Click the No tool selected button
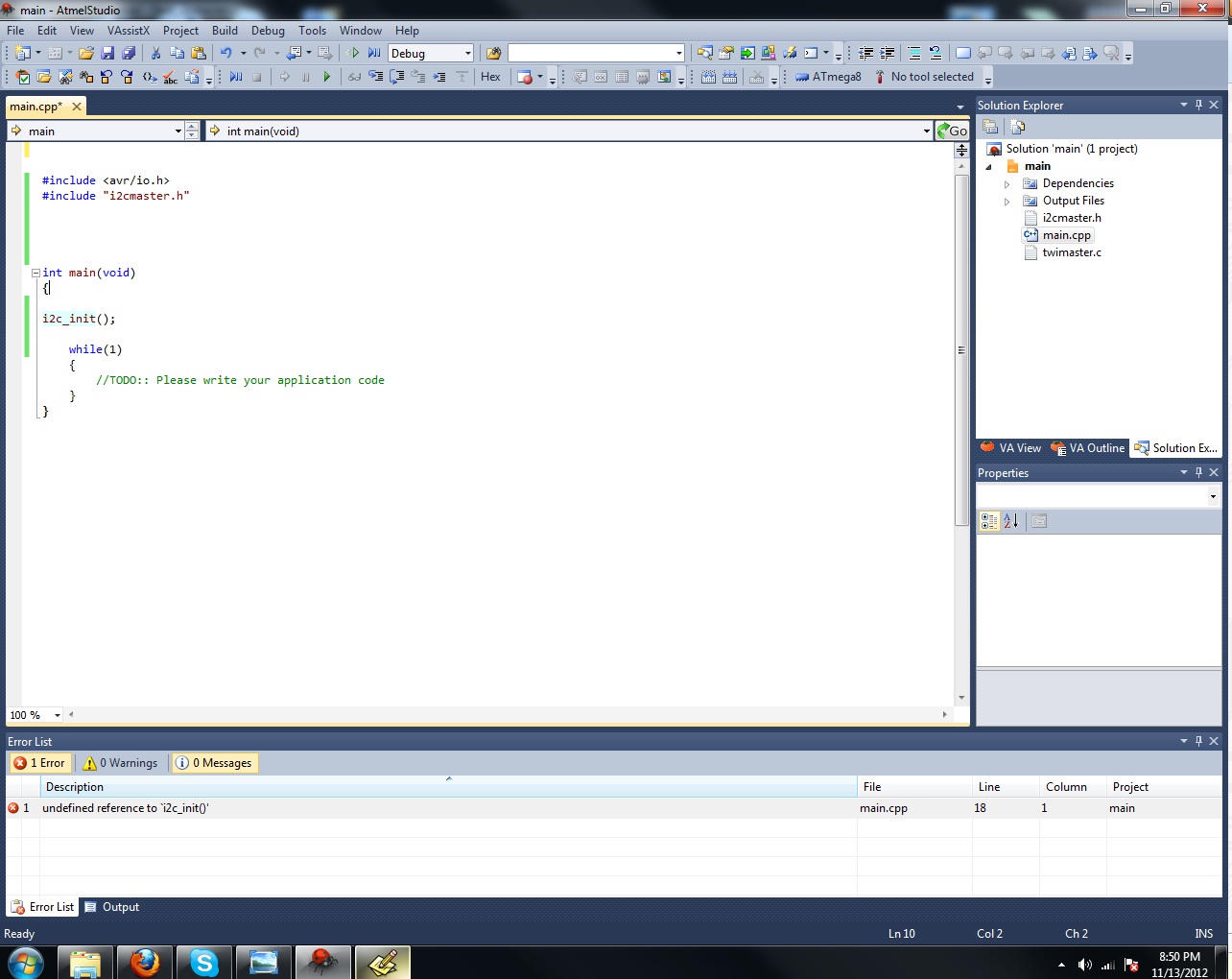 923,77
